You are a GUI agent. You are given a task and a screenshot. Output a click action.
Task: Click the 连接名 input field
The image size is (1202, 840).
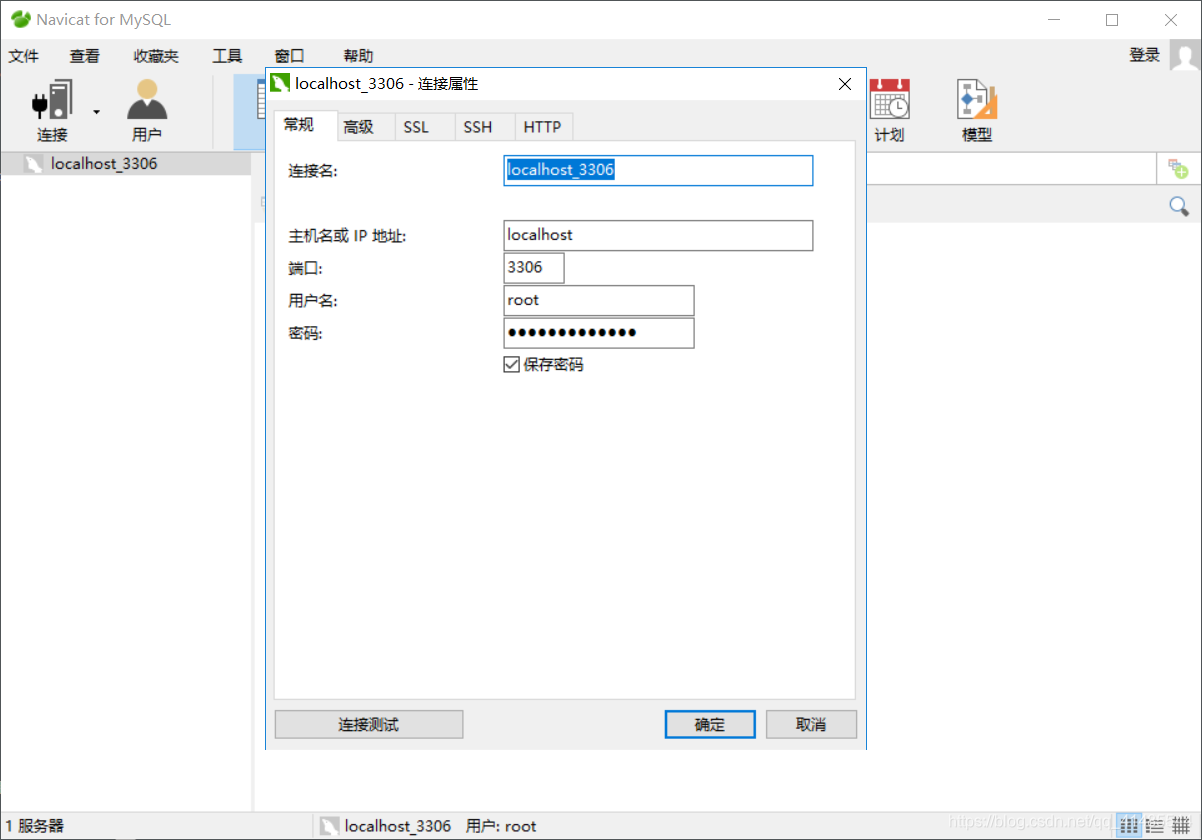(x=658, y=170)
